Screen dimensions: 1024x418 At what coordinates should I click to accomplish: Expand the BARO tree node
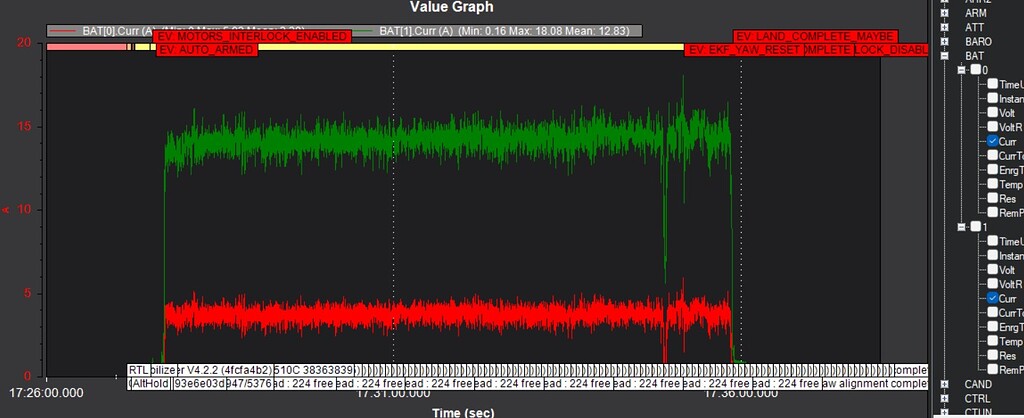point(945,43)
